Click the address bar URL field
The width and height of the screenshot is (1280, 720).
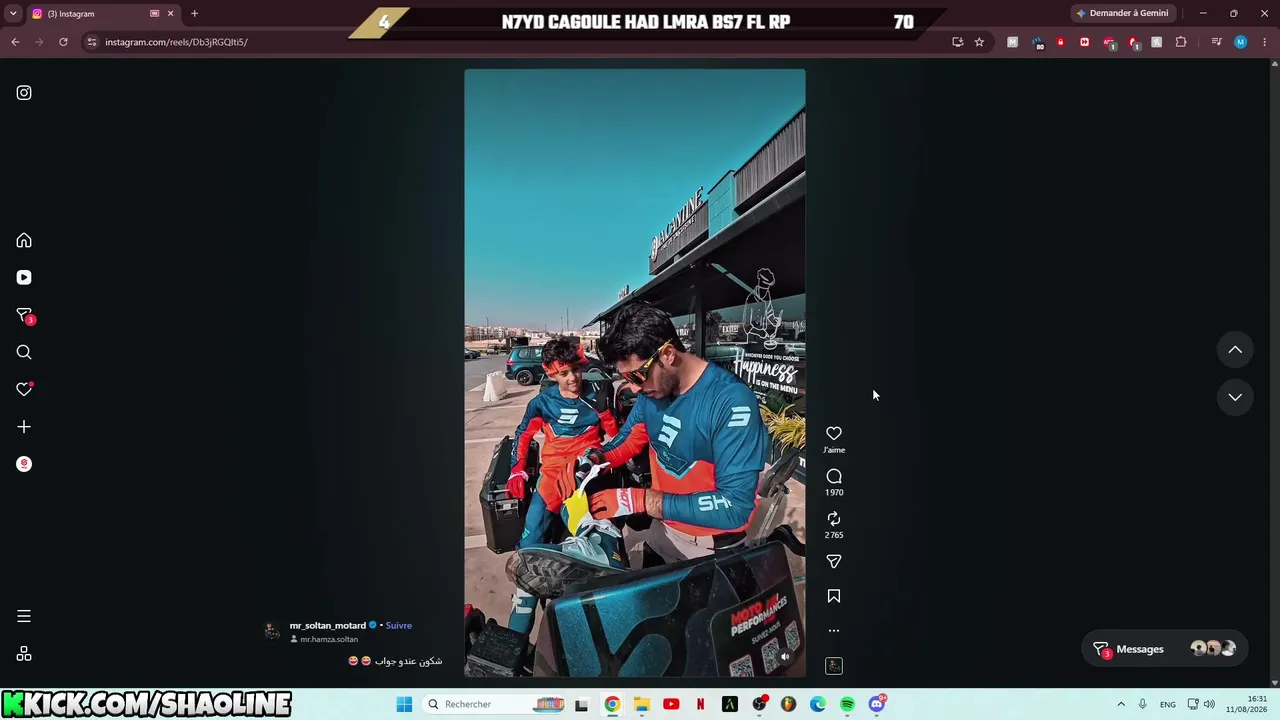click(x=520, y=42)
